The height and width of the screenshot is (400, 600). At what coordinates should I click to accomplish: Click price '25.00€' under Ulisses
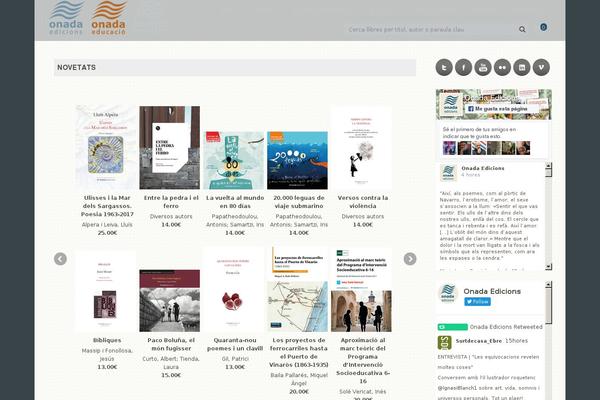[107, 233]
